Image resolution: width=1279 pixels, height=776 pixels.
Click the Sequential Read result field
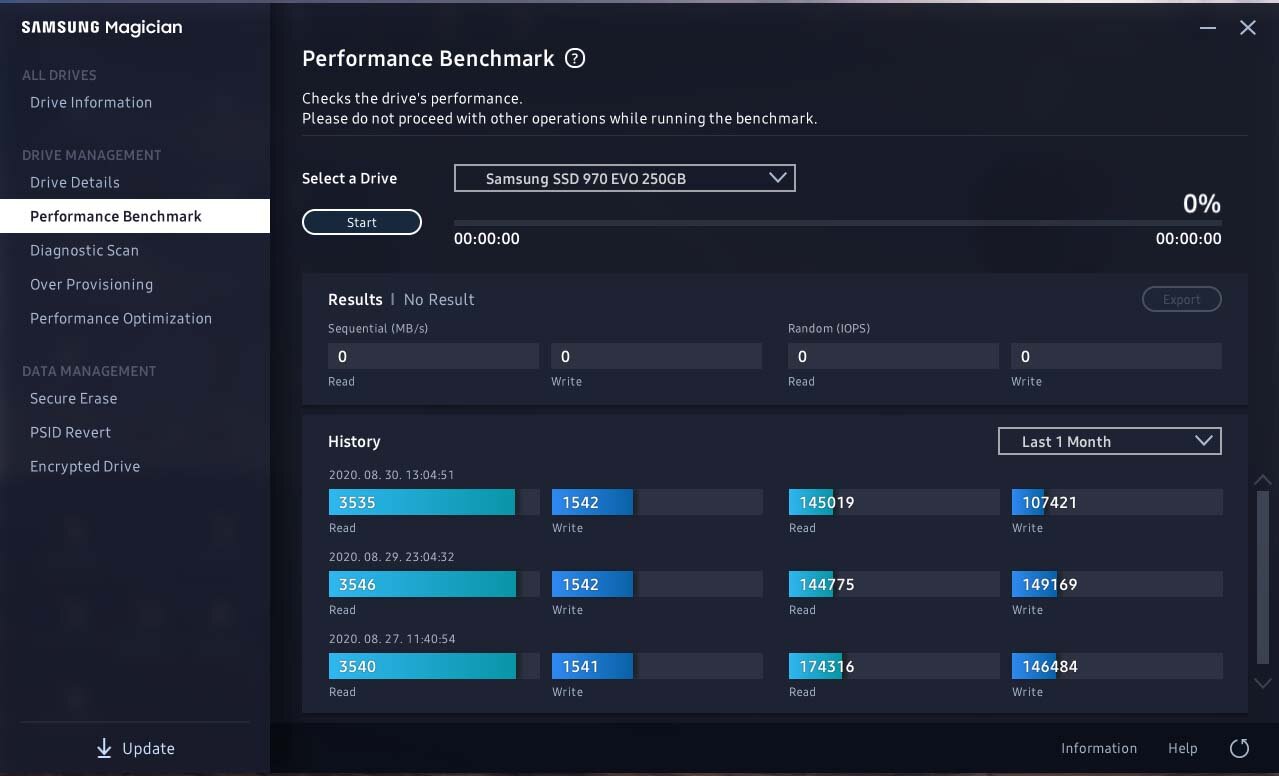coord(433,356)
